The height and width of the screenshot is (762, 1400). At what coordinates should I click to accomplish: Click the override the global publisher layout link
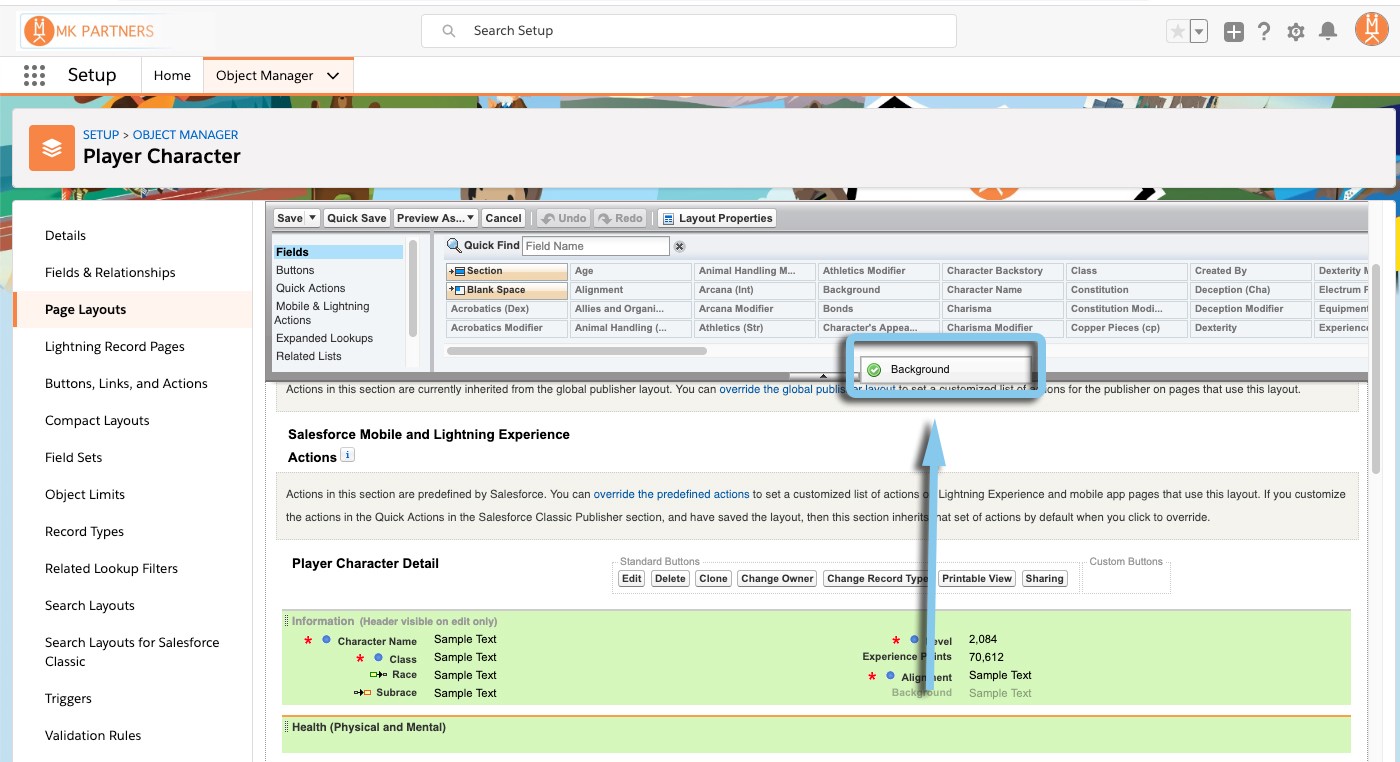807,389
